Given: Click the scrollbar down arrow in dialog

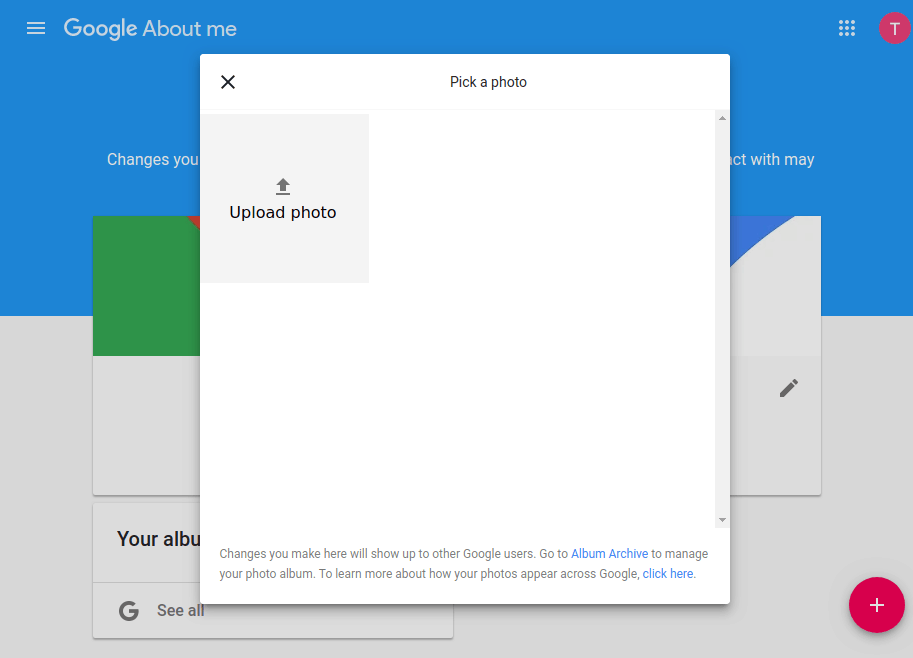Looking at the screenshot, I should tap(722, 520).
